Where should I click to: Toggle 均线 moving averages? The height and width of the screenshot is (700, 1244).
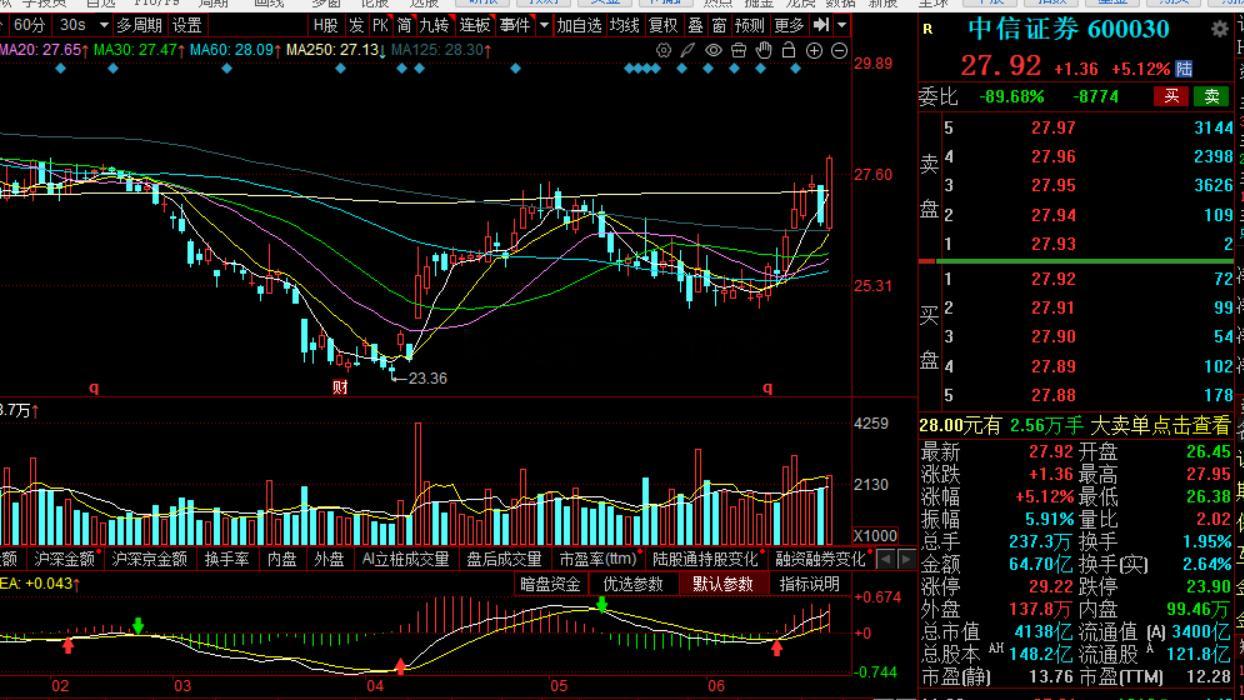pyautogui.click(x=625, y=25)
